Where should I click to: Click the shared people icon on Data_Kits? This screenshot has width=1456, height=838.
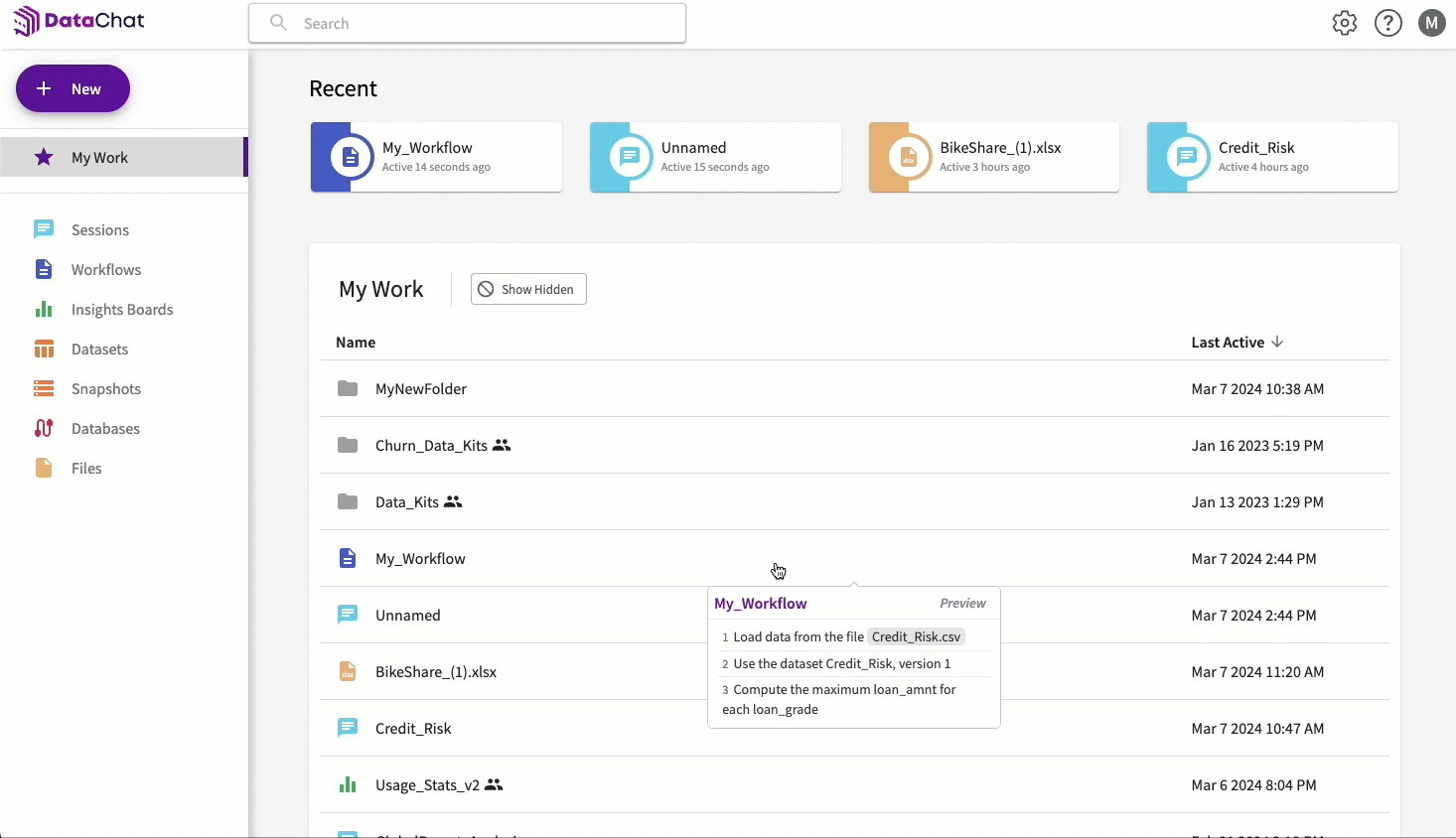point(453,501)
